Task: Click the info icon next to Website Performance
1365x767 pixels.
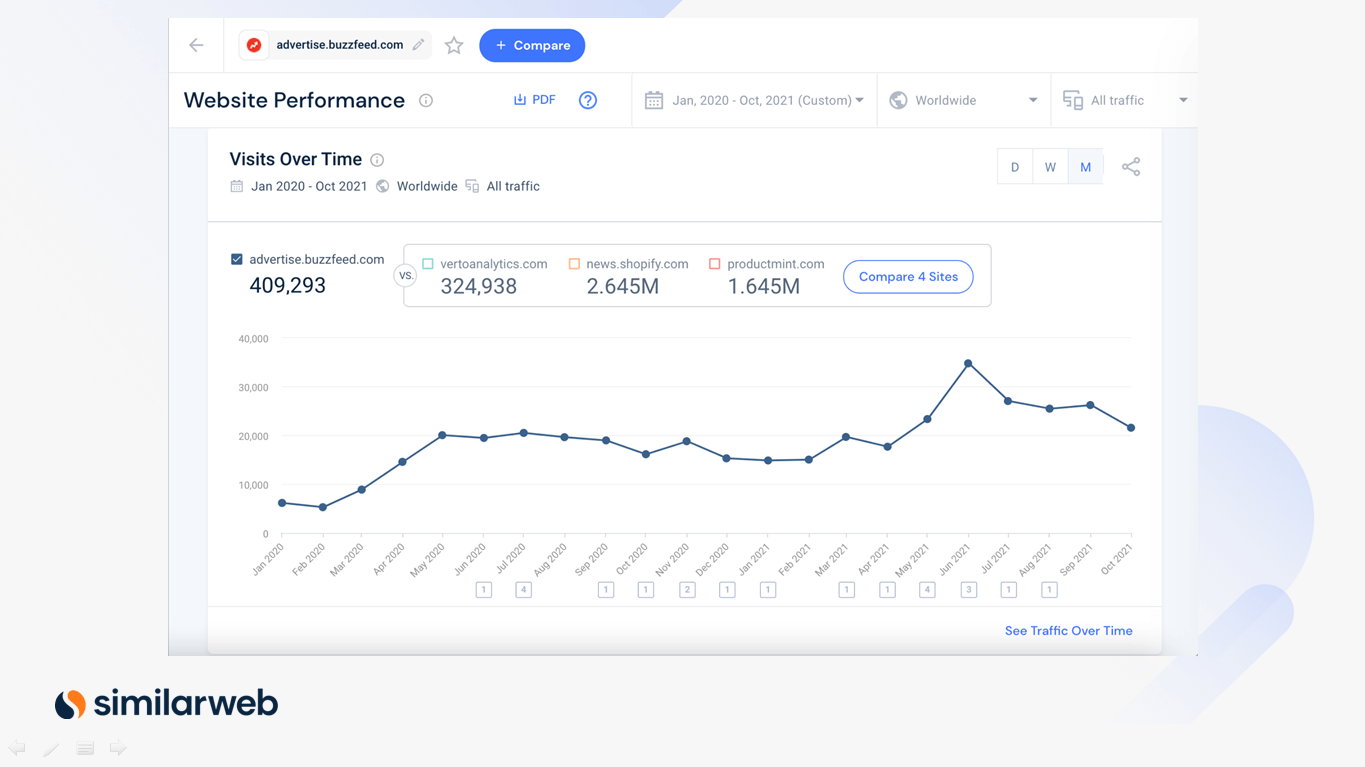Action: pos(426,100)
